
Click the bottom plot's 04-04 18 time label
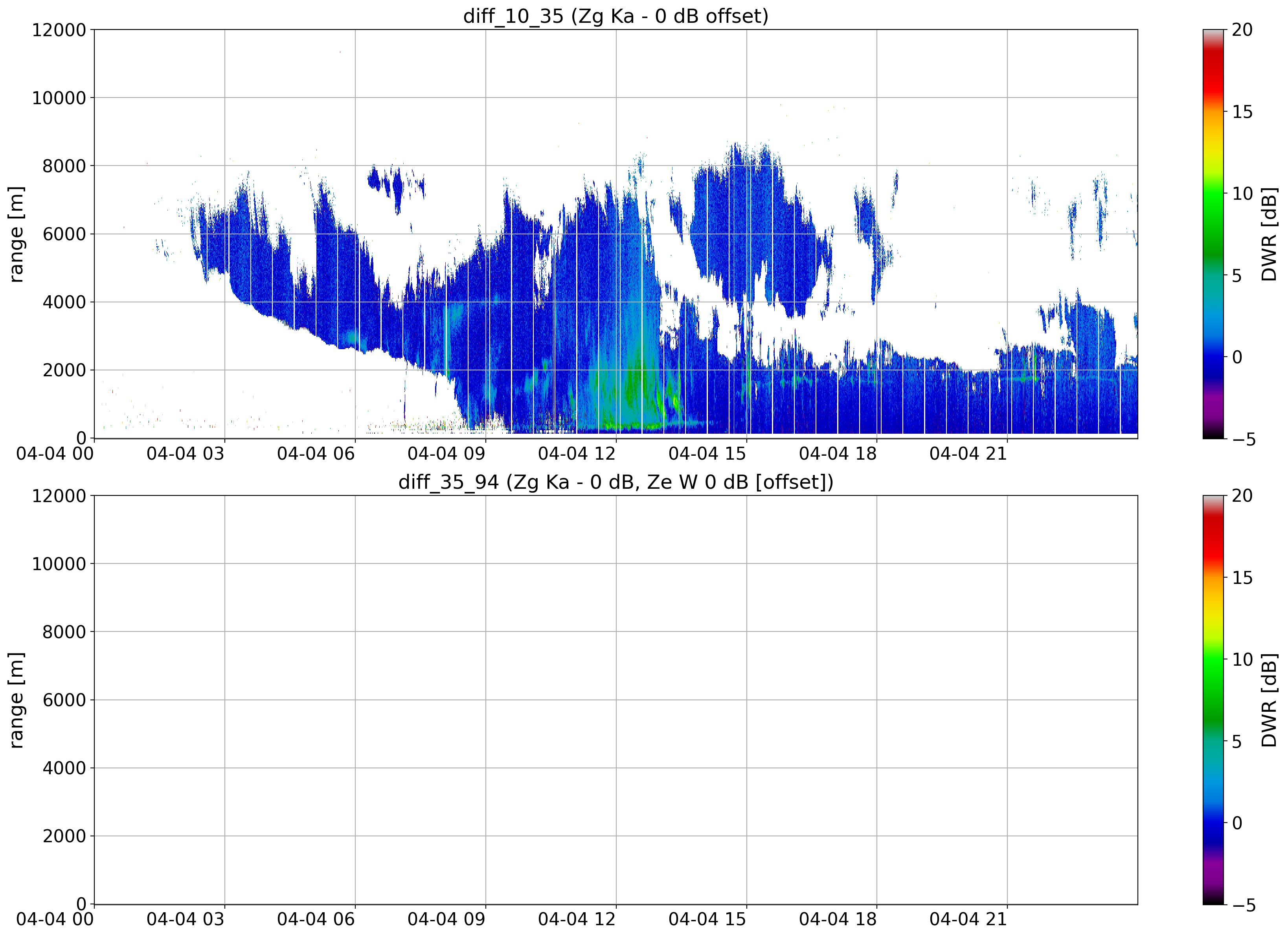[838, 919]
